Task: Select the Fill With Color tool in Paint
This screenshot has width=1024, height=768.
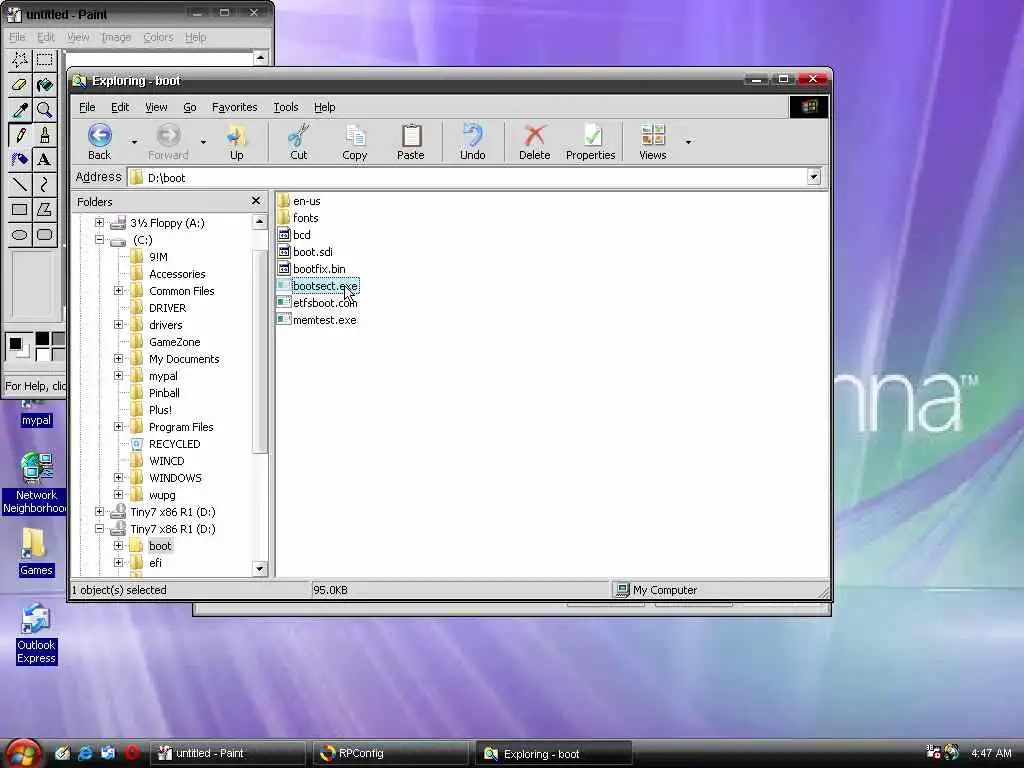Action: (x=44, y=85)
